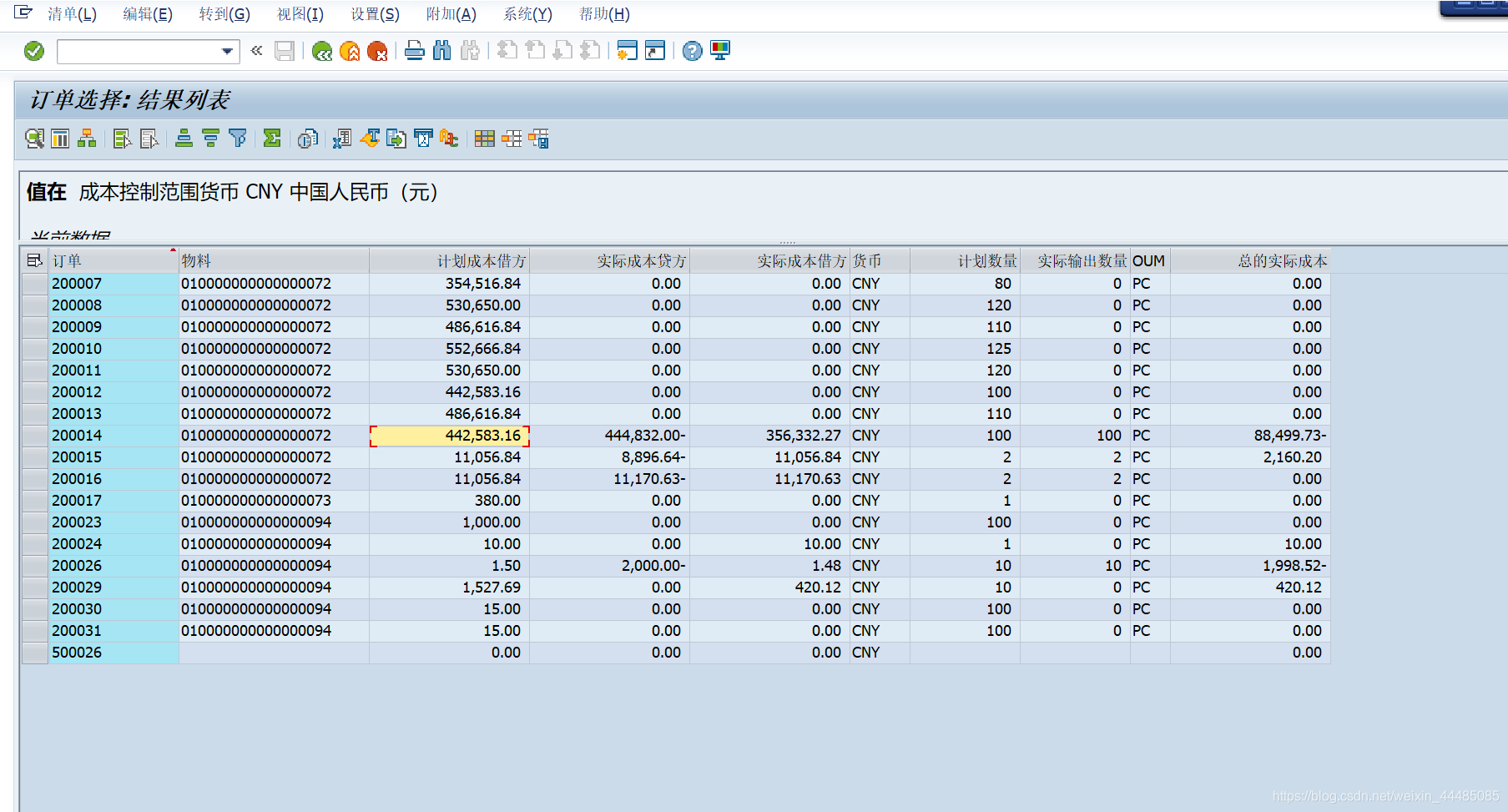Click the Sort Descending icon
Screen dimensions: 1508x812
coord(210,139)
